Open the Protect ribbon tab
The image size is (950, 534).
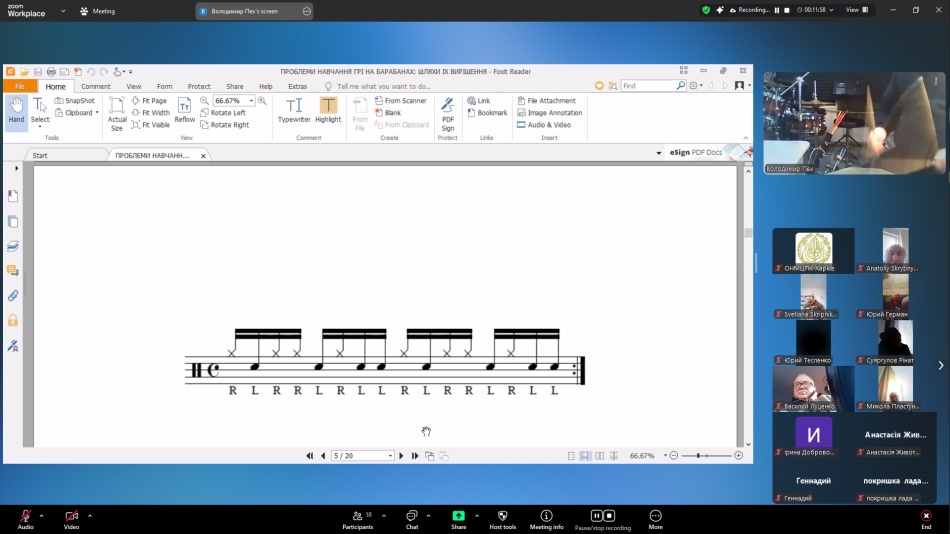point(199,87)
